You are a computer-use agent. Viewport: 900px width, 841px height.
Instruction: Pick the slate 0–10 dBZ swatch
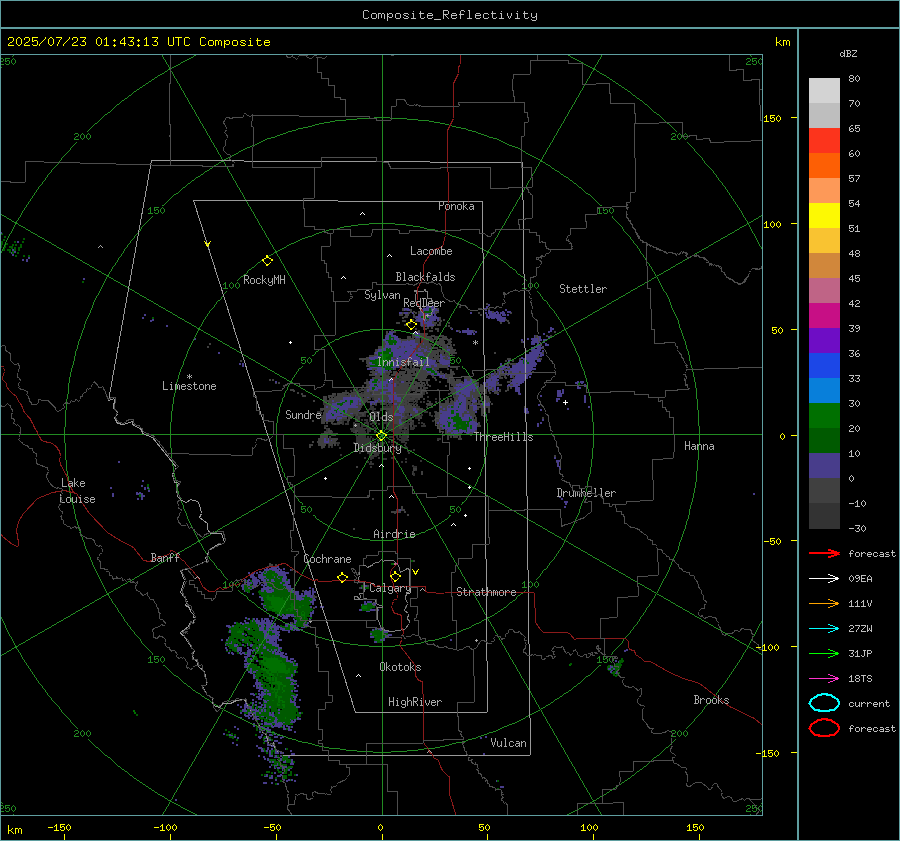point(824,466)
